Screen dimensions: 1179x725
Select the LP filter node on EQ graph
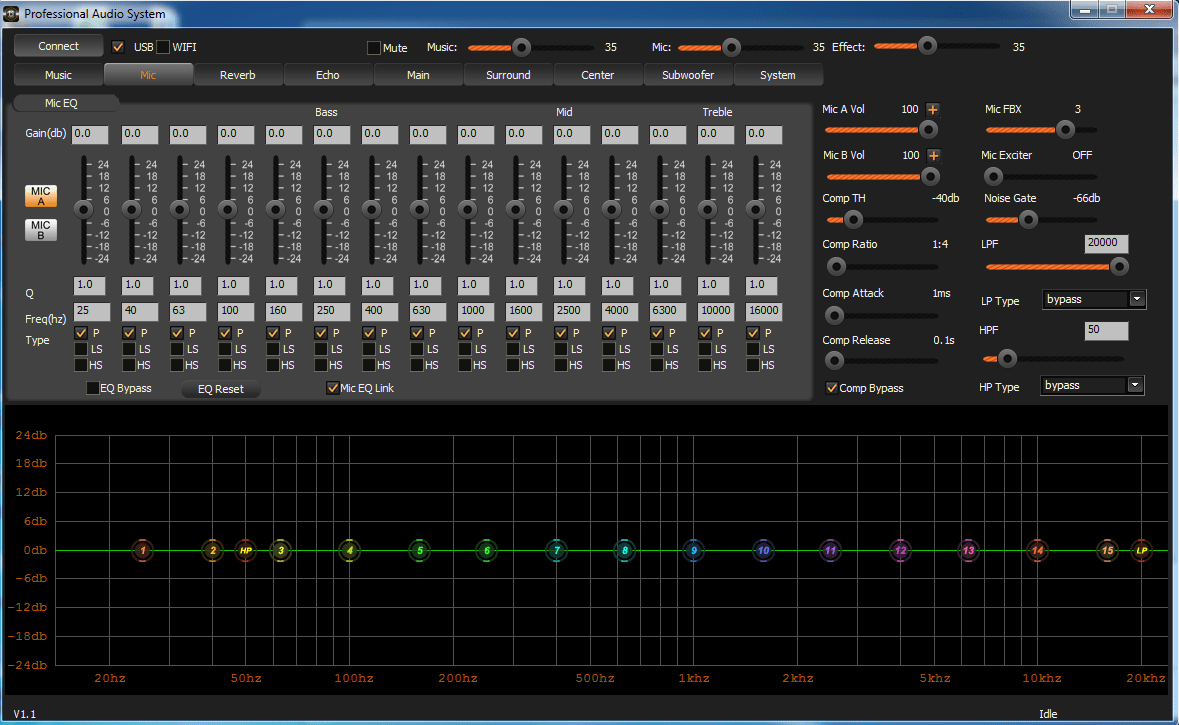1141,550
